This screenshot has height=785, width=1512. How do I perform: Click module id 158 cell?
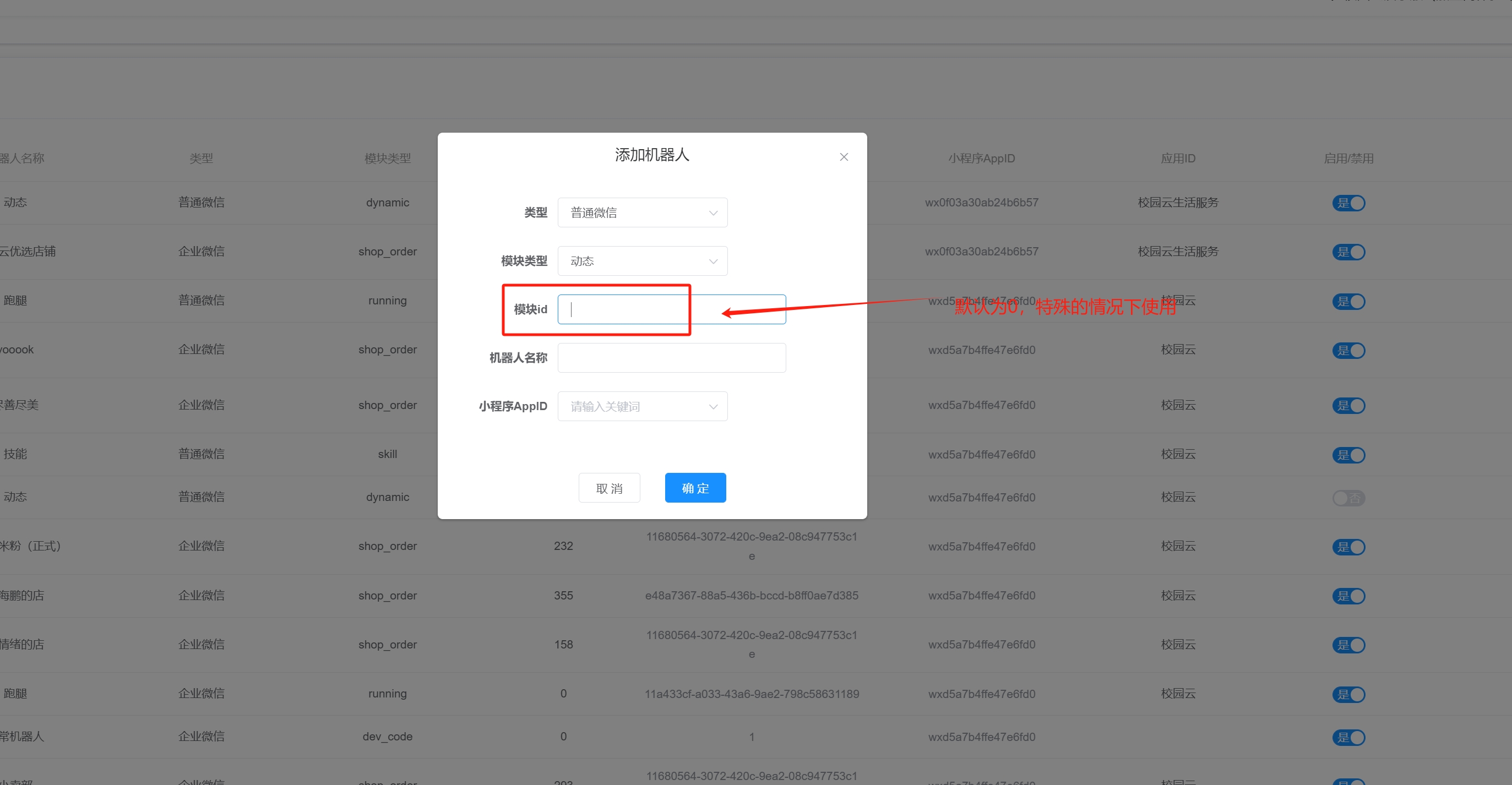point(563,645)
